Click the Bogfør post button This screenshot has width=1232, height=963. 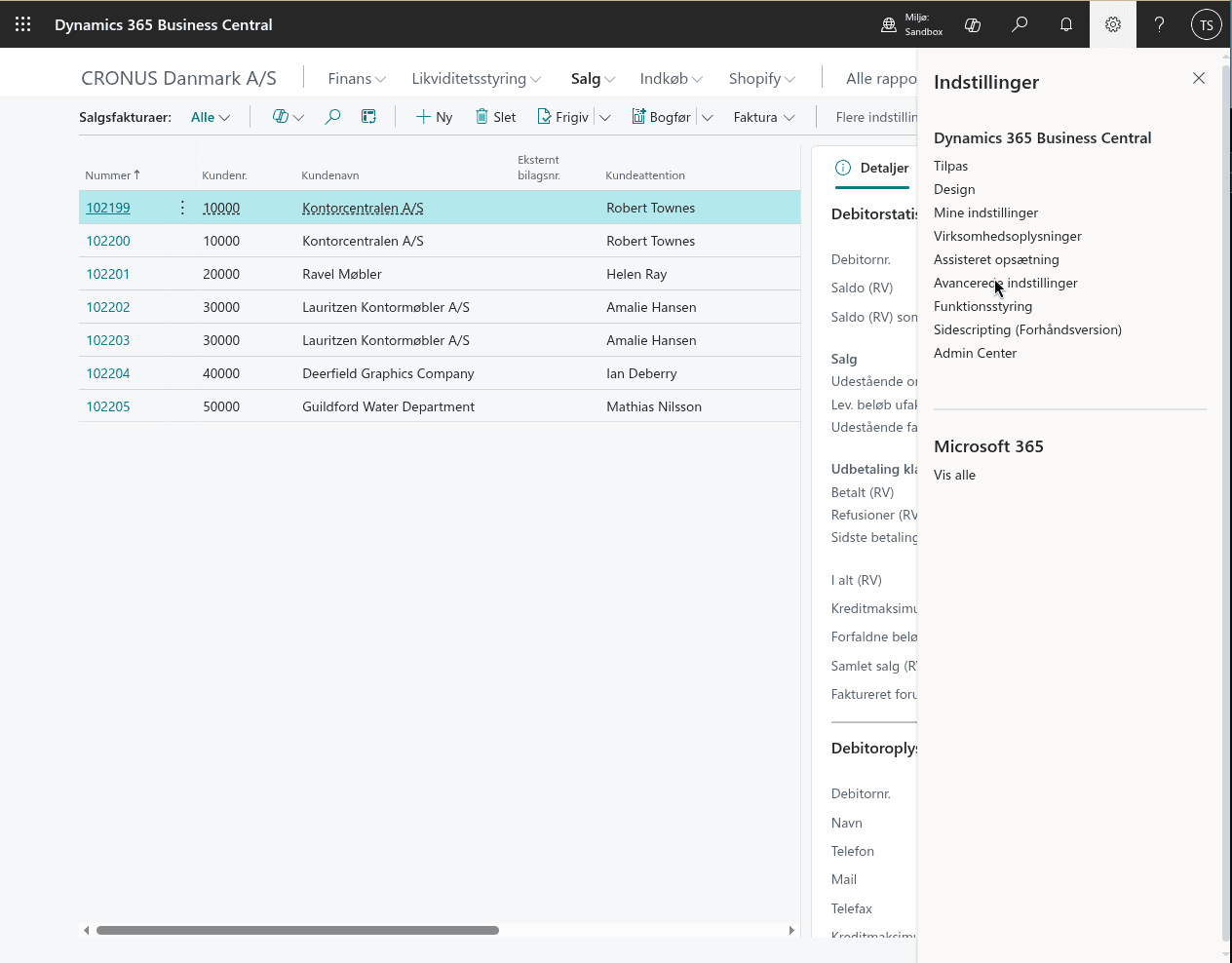(x=661, y=117)
